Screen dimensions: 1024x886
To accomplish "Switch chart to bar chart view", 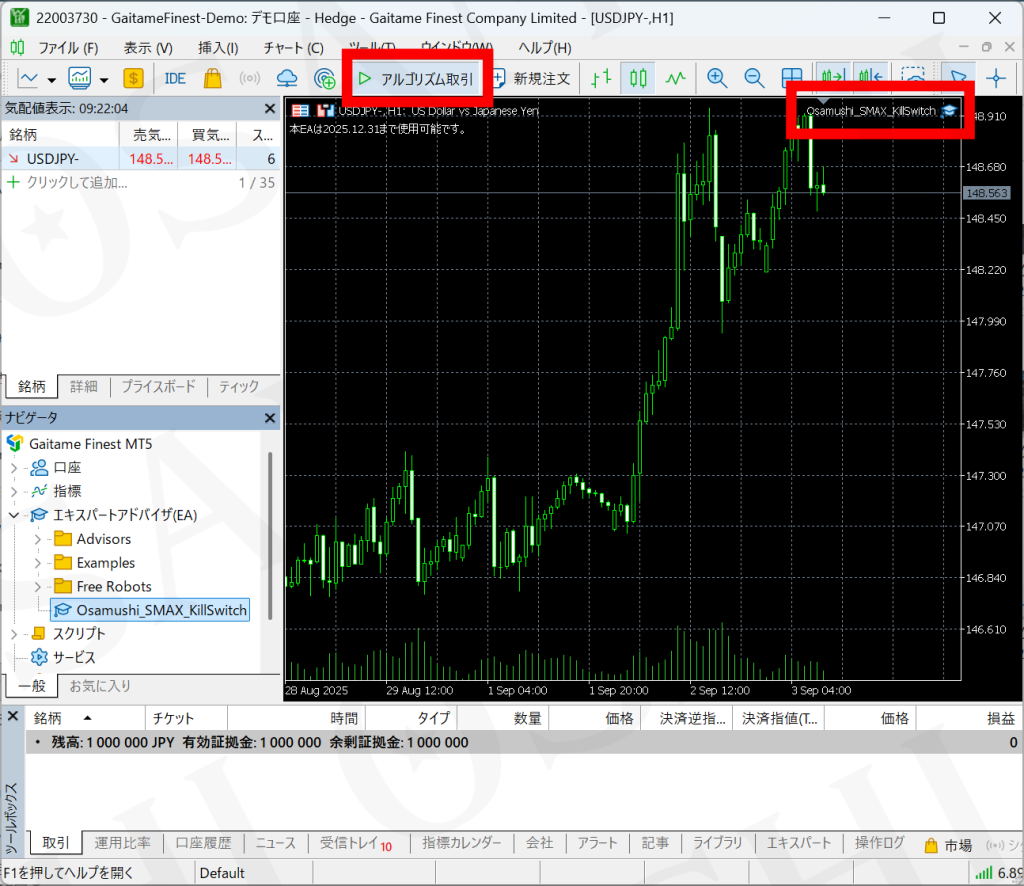I will pos(601,78).
